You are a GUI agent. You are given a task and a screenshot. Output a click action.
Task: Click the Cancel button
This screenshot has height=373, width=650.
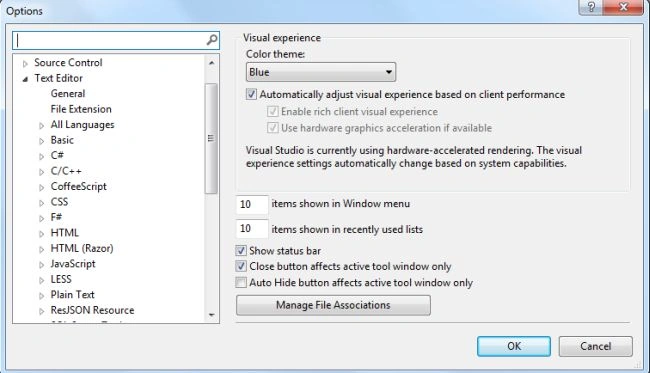point(596,346)
